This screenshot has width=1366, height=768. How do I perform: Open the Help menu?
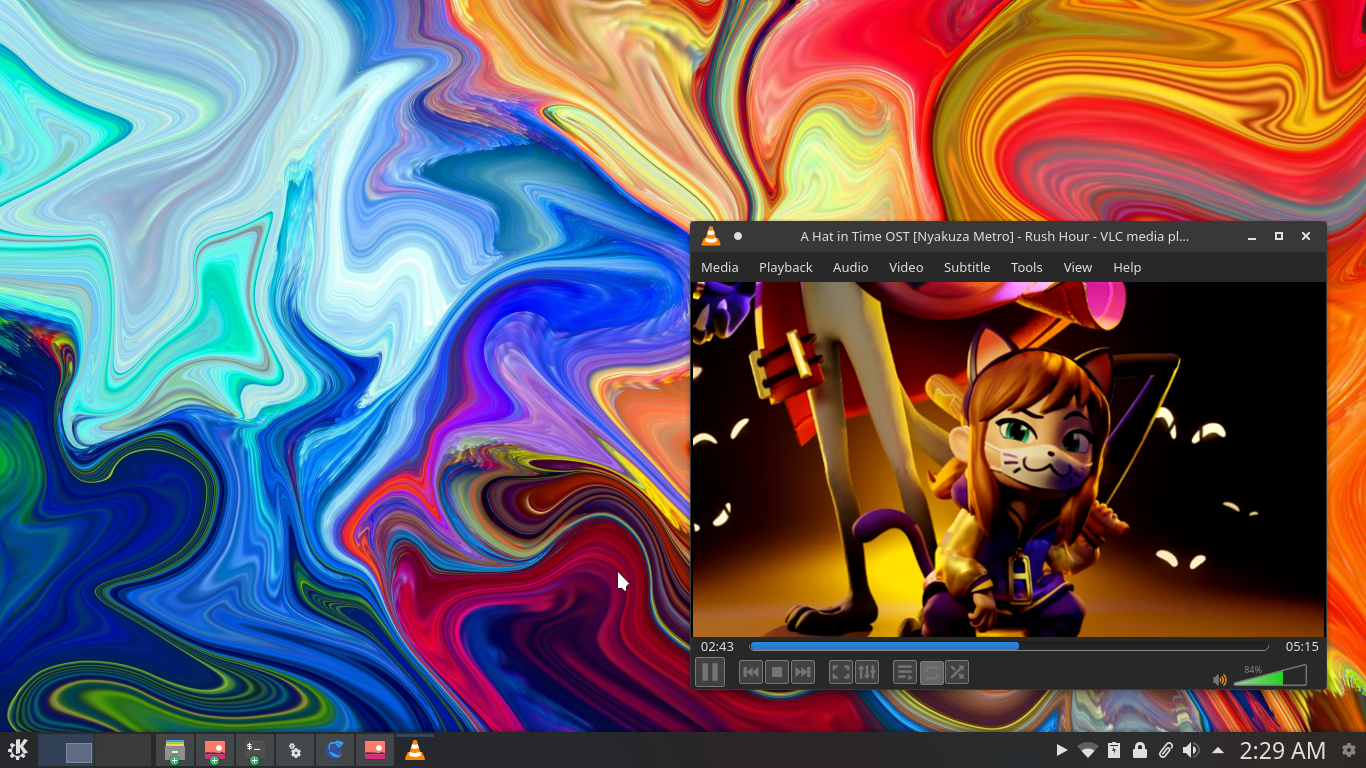point(1127,267)
